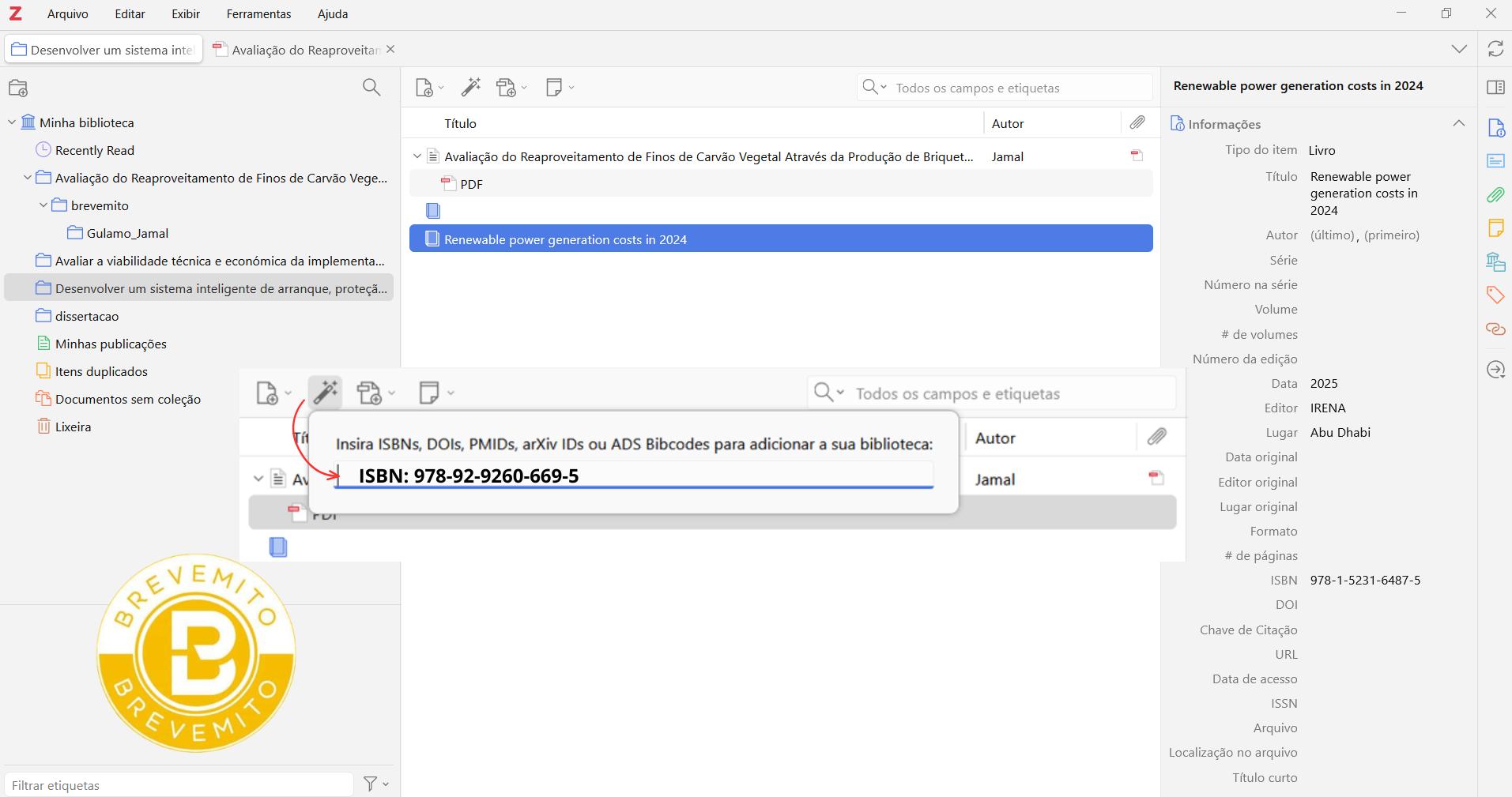Collapse the Minha biblioteca tree
The image size is (1512, 797).
[12, 122]
